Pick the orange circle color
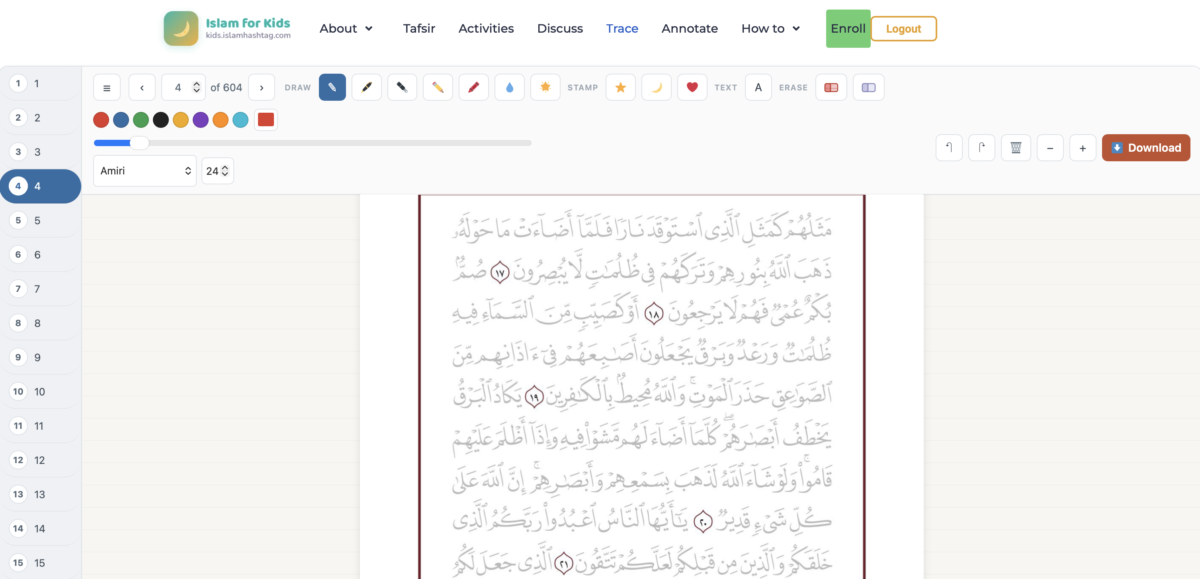This screenshot has width=1200, height=579. click(x=221, y=120)
